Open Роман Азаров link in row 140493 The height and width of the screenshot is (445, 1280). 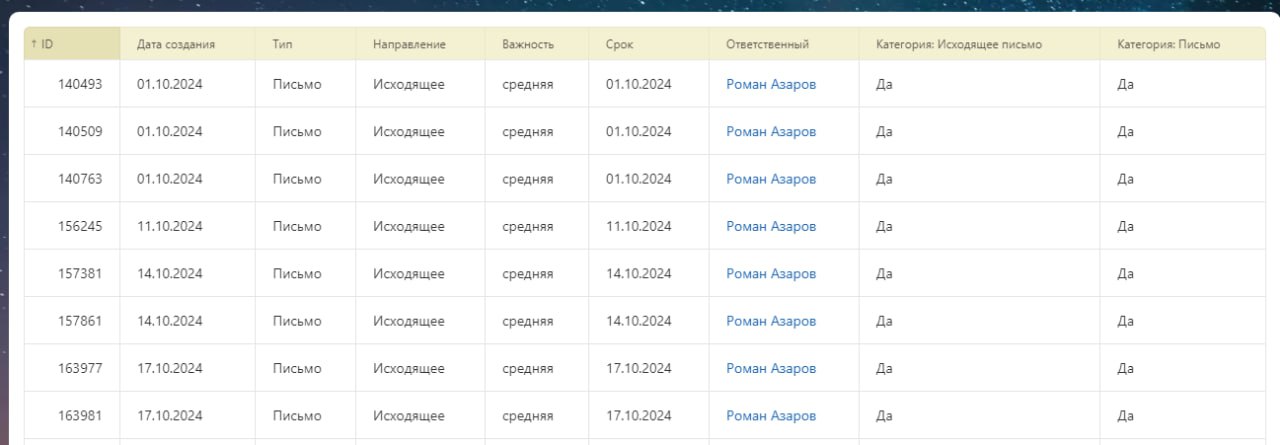coord(771,84)
